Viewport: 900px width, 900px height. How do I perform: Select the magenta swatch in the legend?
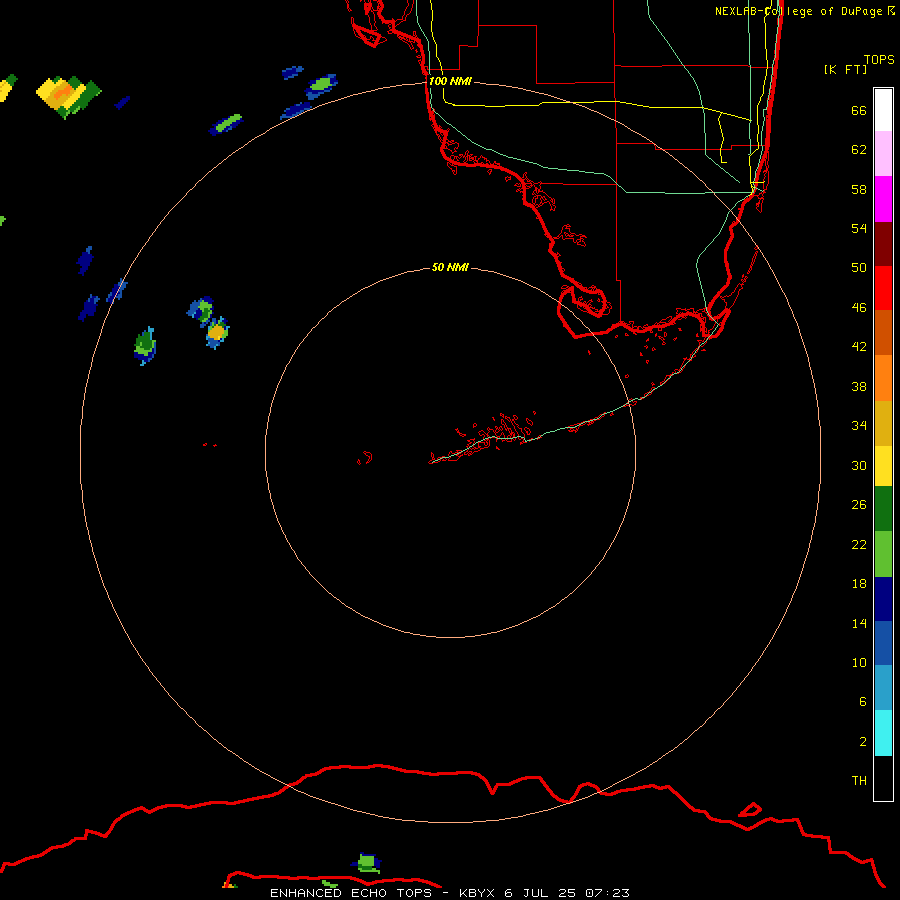pos(883,199)
